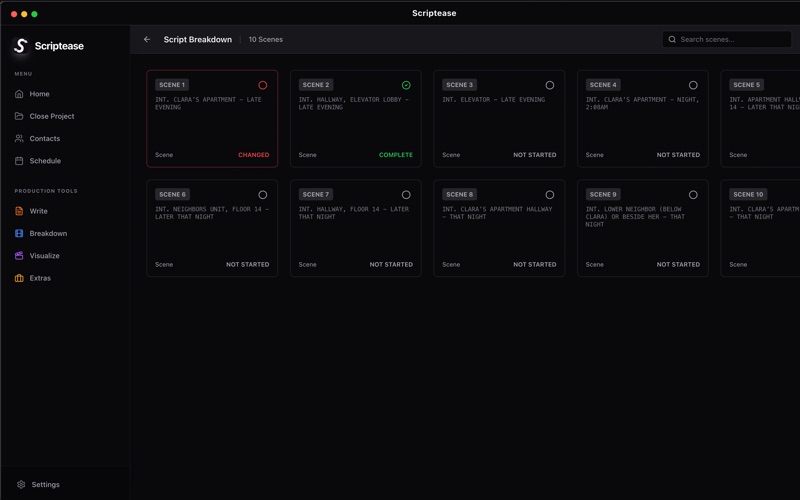The width and height of the screenshot is (800, 500).
Task: Click the SCENE 6 badge
Action: 172,194
